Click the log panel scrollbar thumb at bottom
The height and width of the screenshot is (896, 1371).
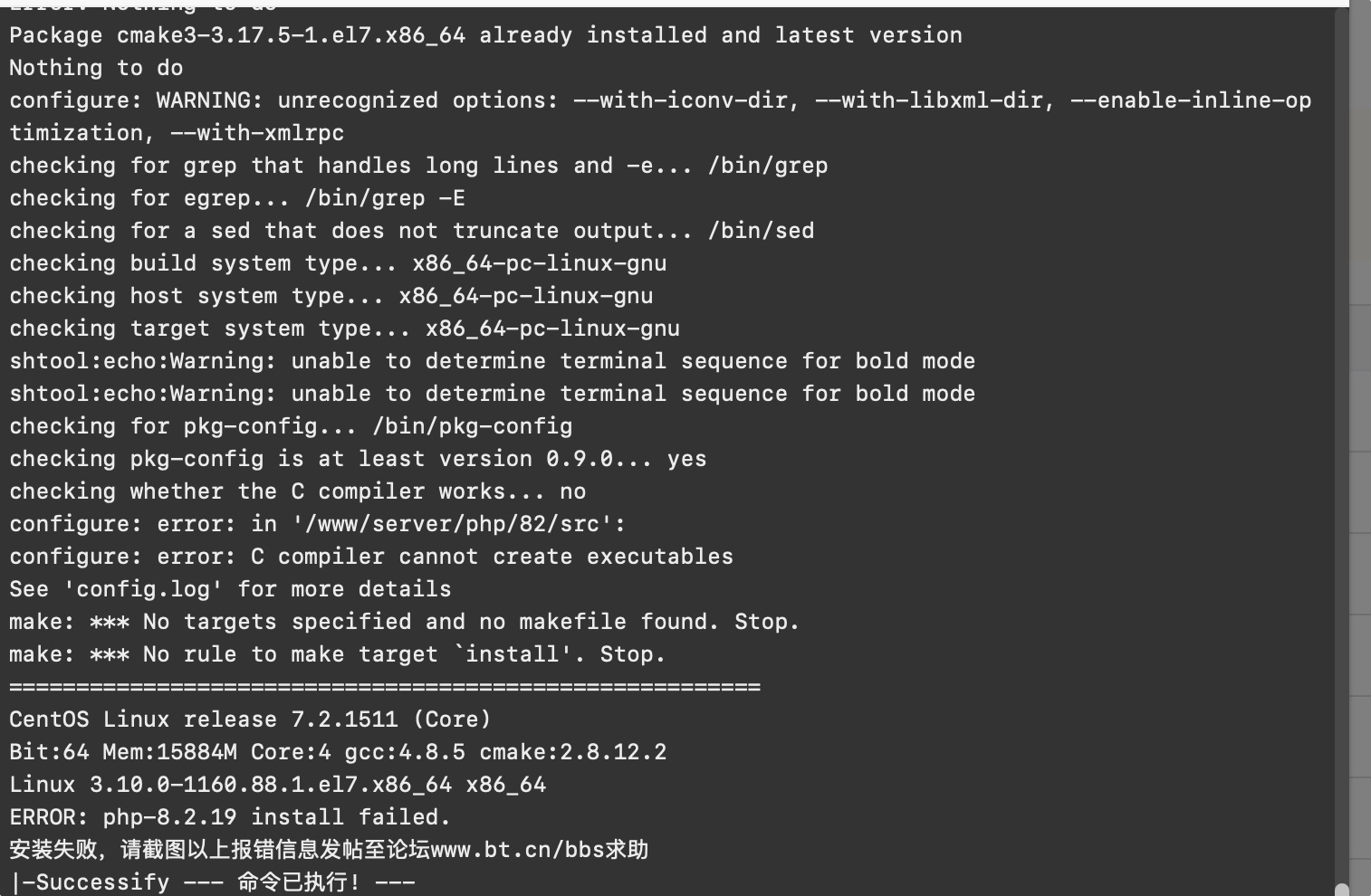pyautogui.click(x=1342, y=890)
